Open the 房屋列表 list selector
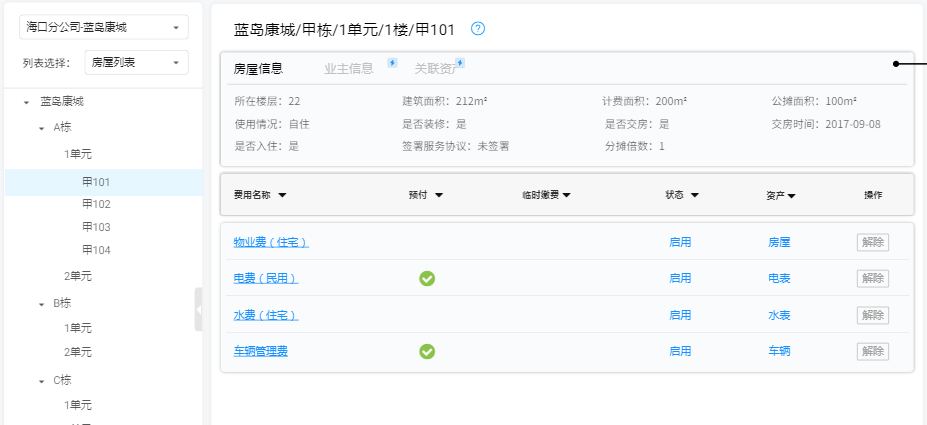Viewport: 927px width, 425px height. coord(137,62)
